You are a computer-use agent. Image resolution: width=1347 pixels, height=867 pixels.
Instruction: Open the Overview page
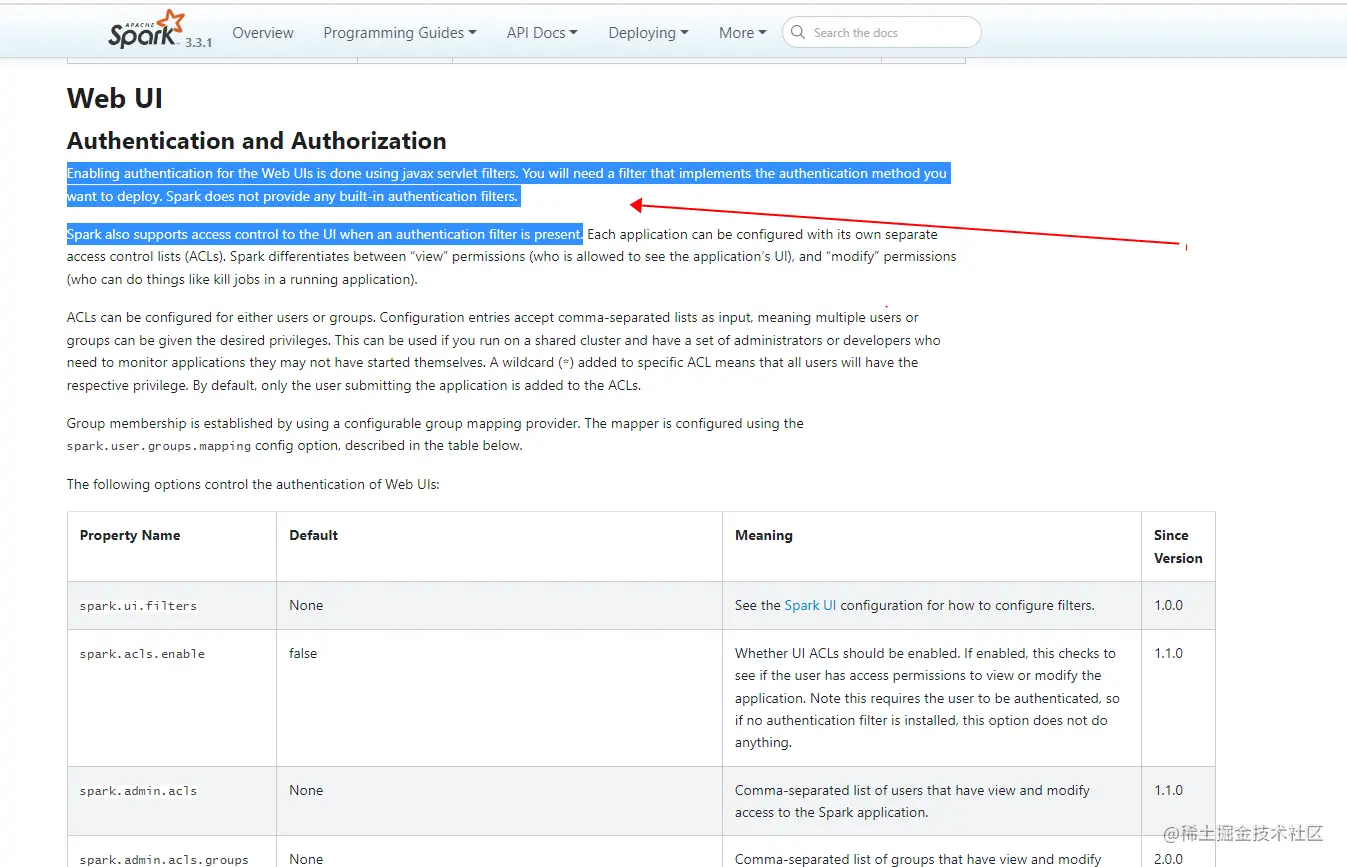[x=263, y=32]
